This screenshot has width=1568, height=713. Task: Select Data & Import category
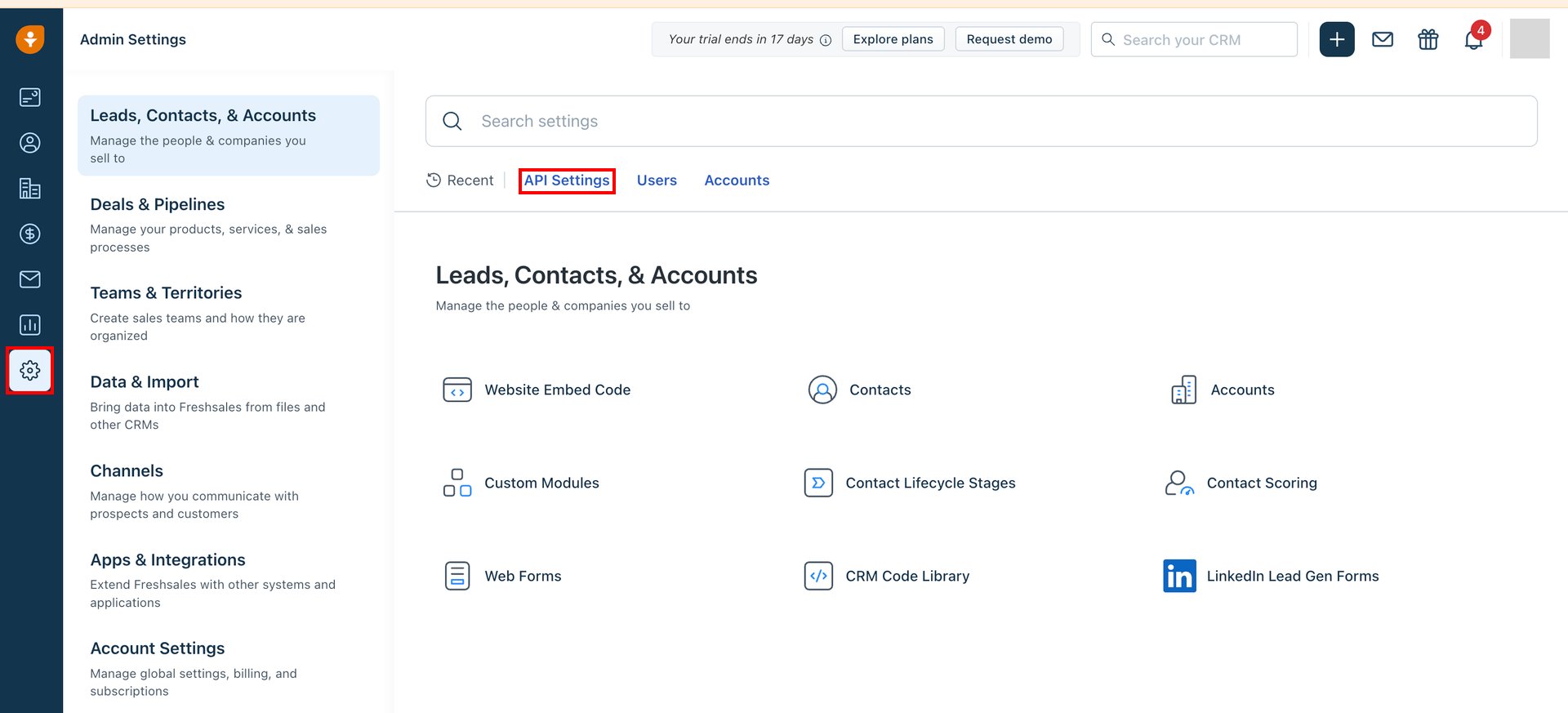click(x=229, y=403)
